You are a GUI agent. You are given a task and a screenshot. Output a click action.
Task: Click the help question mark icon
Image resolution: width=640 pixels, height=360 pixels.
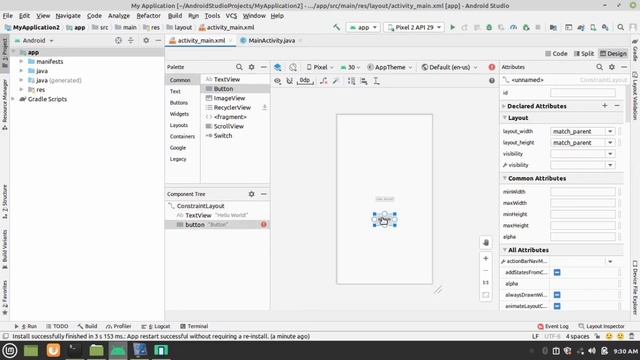tap(492, 81)
